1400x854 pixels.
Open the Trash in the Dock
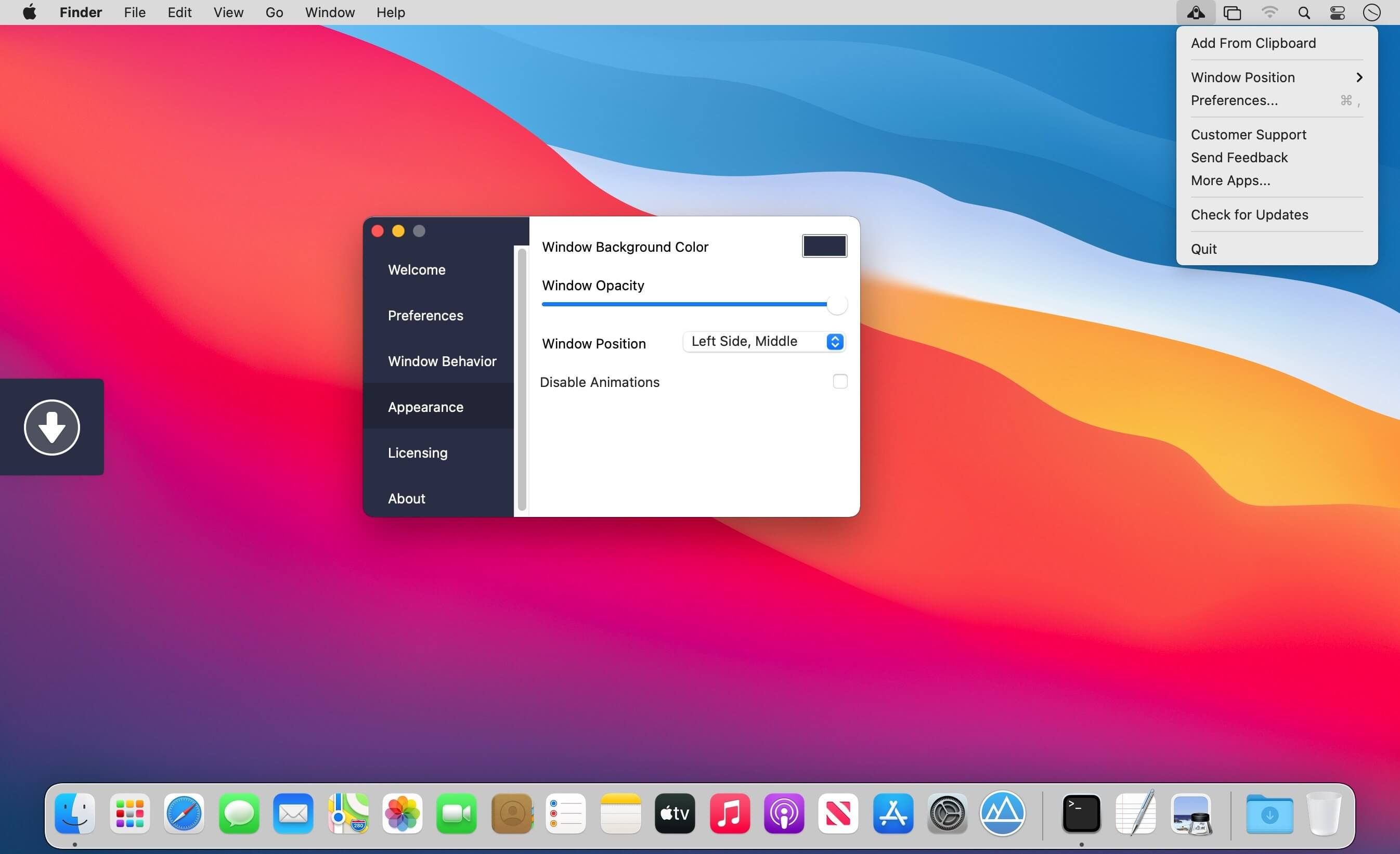click(x=1324, y=813)
